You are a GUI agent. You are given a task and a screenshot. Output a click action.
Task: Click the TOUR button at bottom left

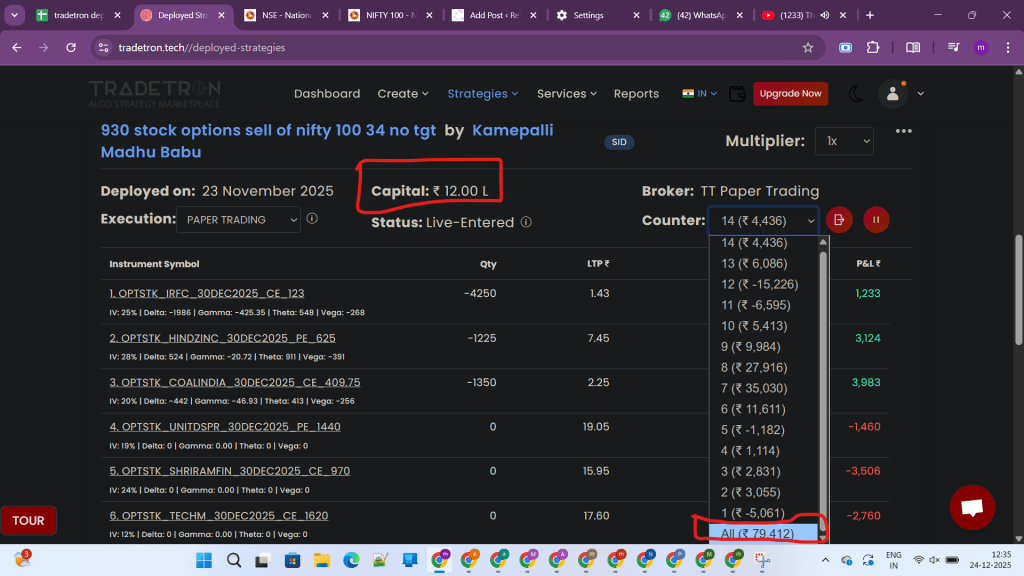[28, 520]
